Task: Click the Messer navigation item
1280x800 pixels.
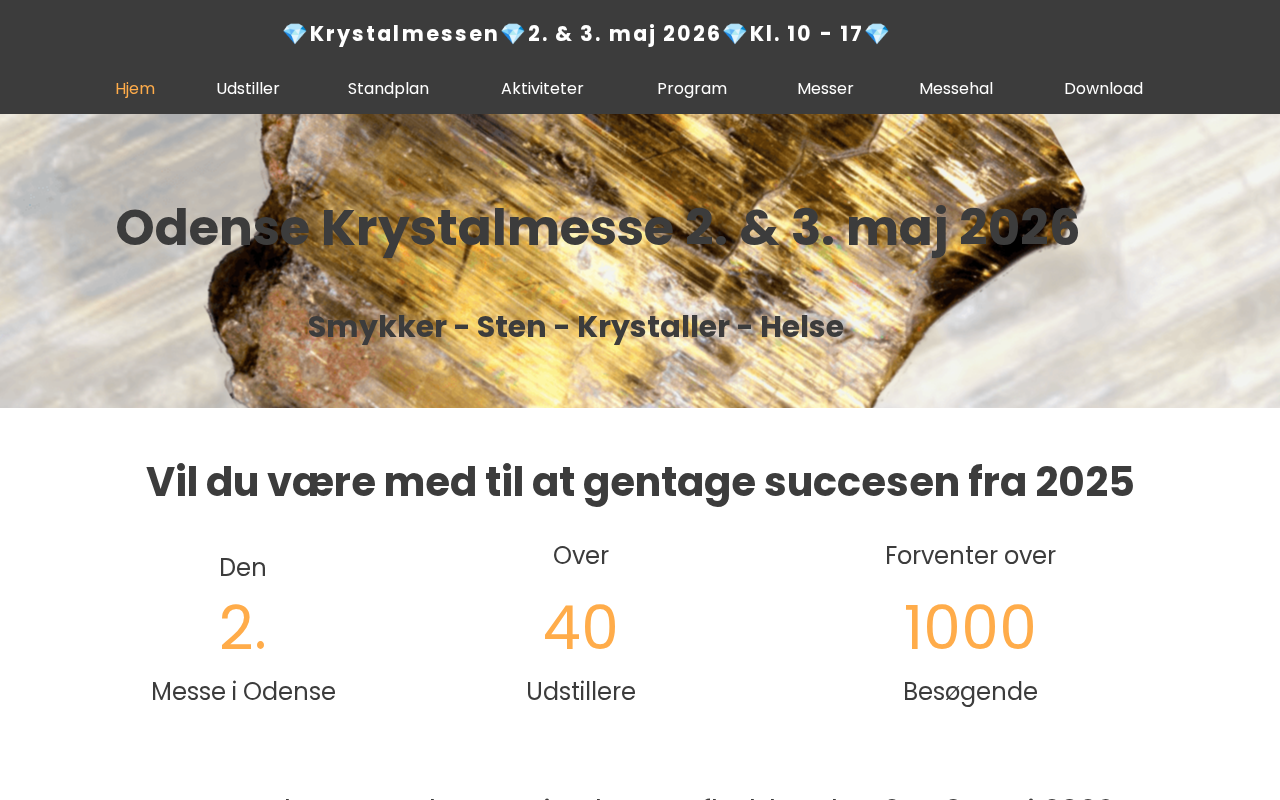Action: pyautogui.click(x=825, y=89)
